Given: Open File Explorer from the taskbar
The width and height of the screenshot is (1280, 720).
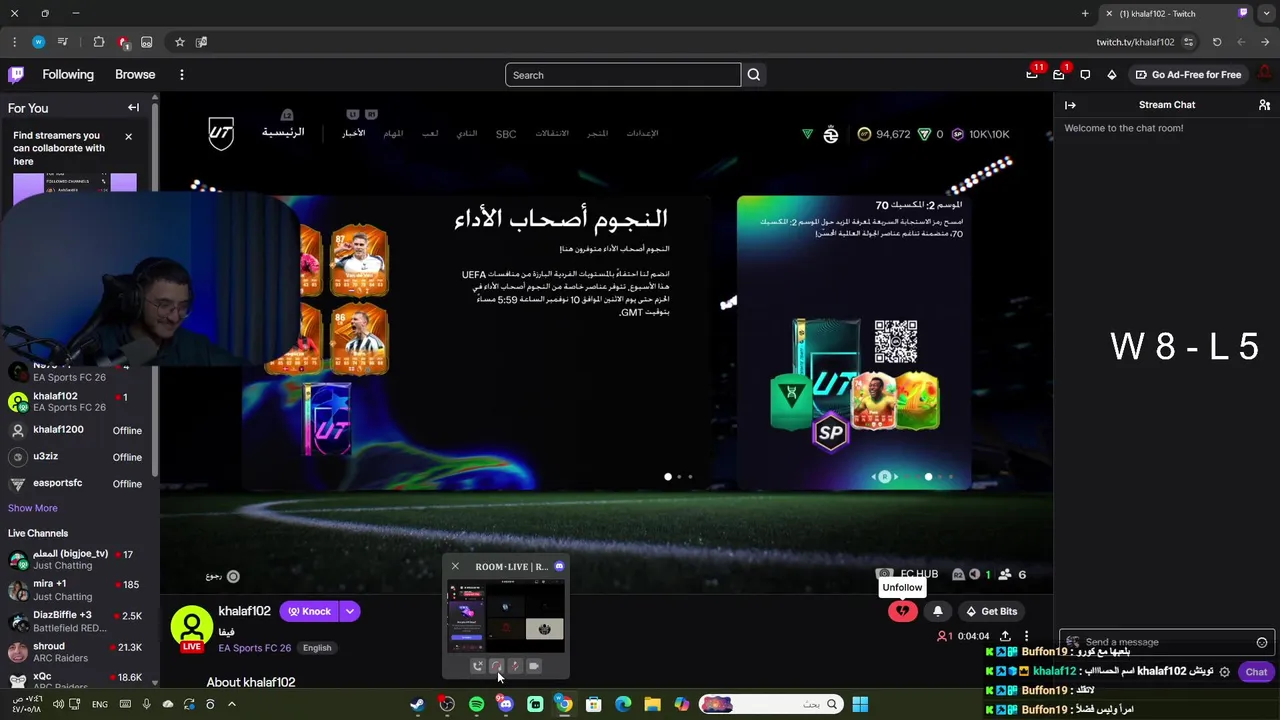Looking at the screenshot, I should 652,704.
